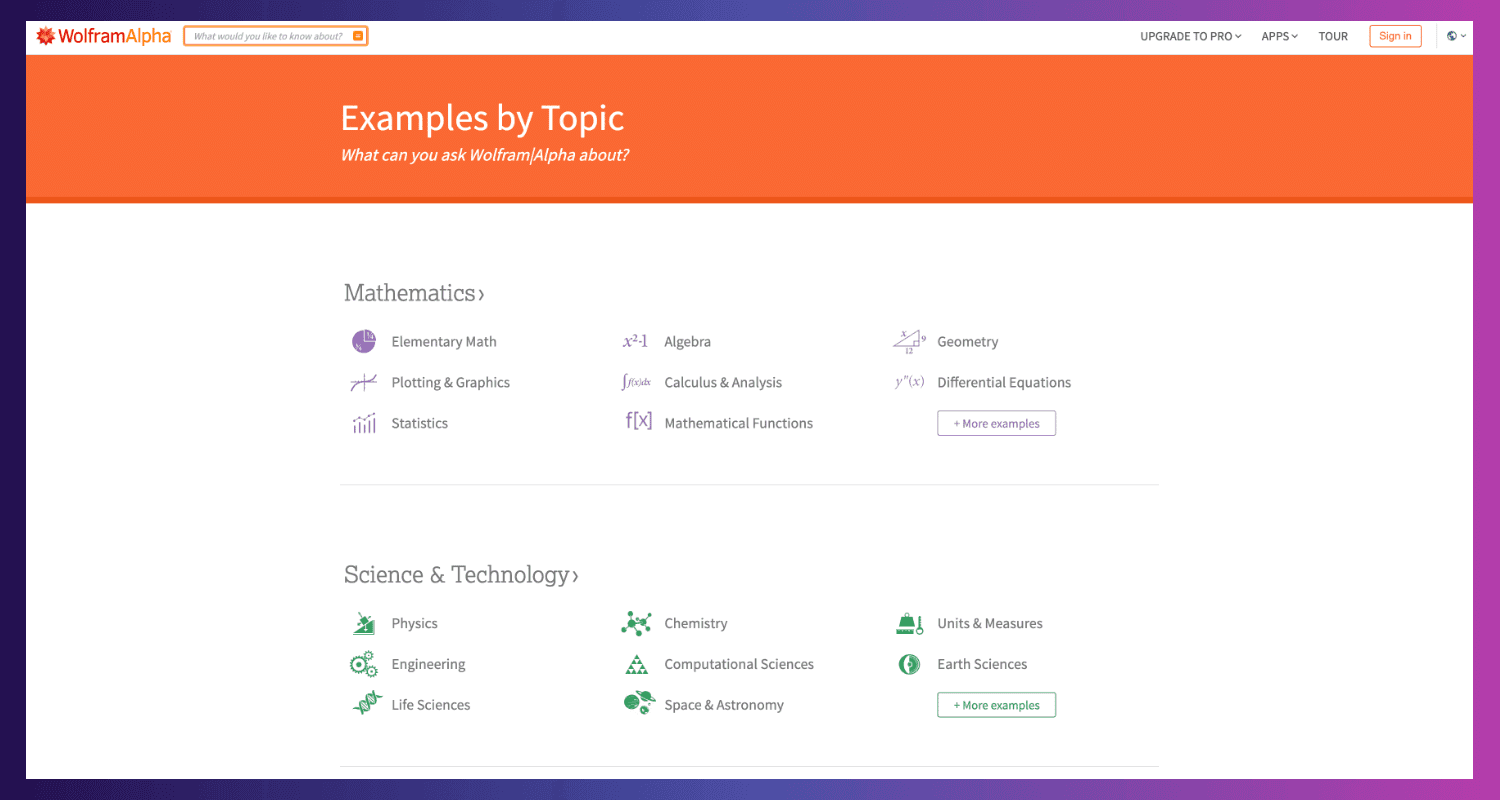Expand the Mathematics section heading

(x=414, y=293)
